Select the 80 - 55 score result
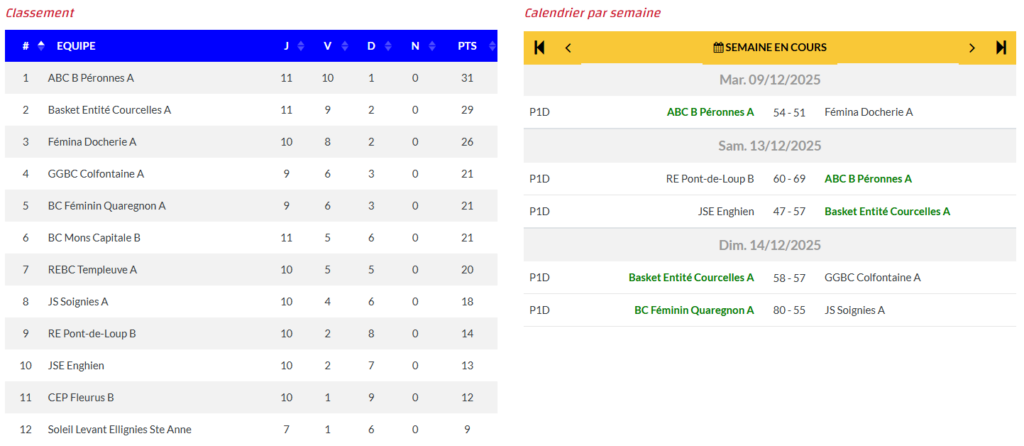The image size is (1024, 446). (x=789, y=310)
